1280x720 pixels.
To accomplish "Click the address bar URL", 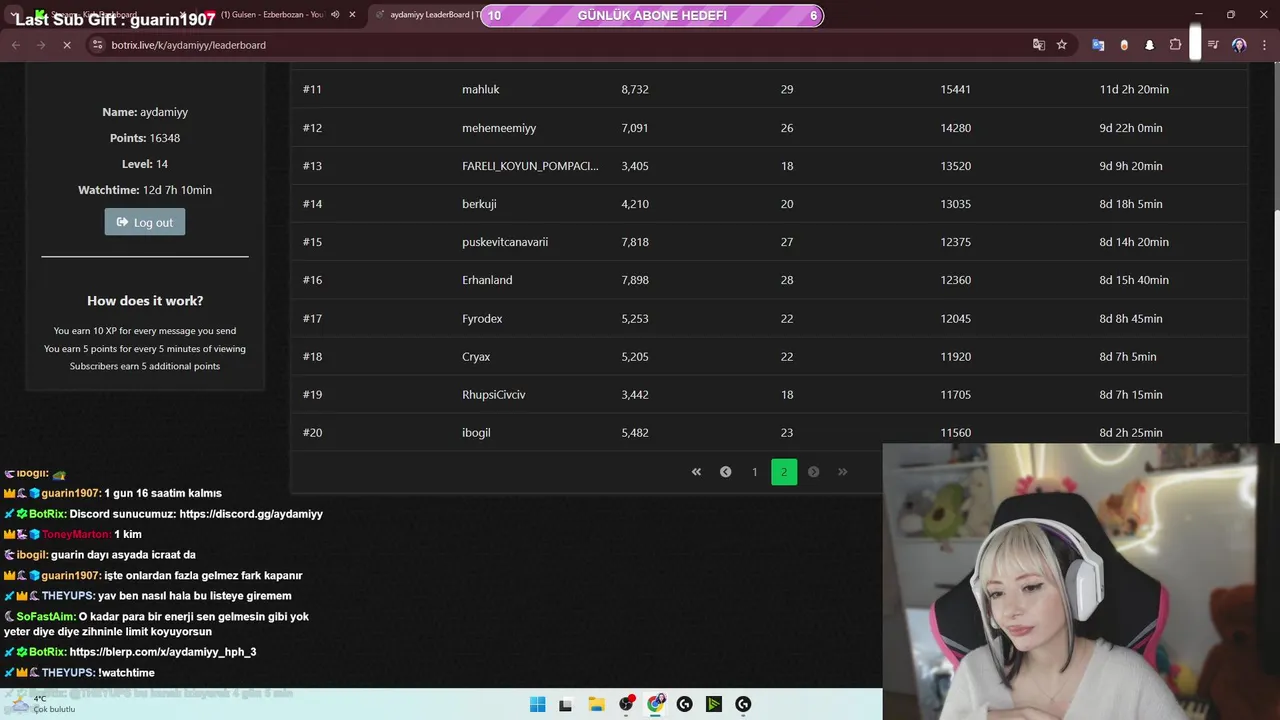I will pyautogui.click(x=188, y=45).
